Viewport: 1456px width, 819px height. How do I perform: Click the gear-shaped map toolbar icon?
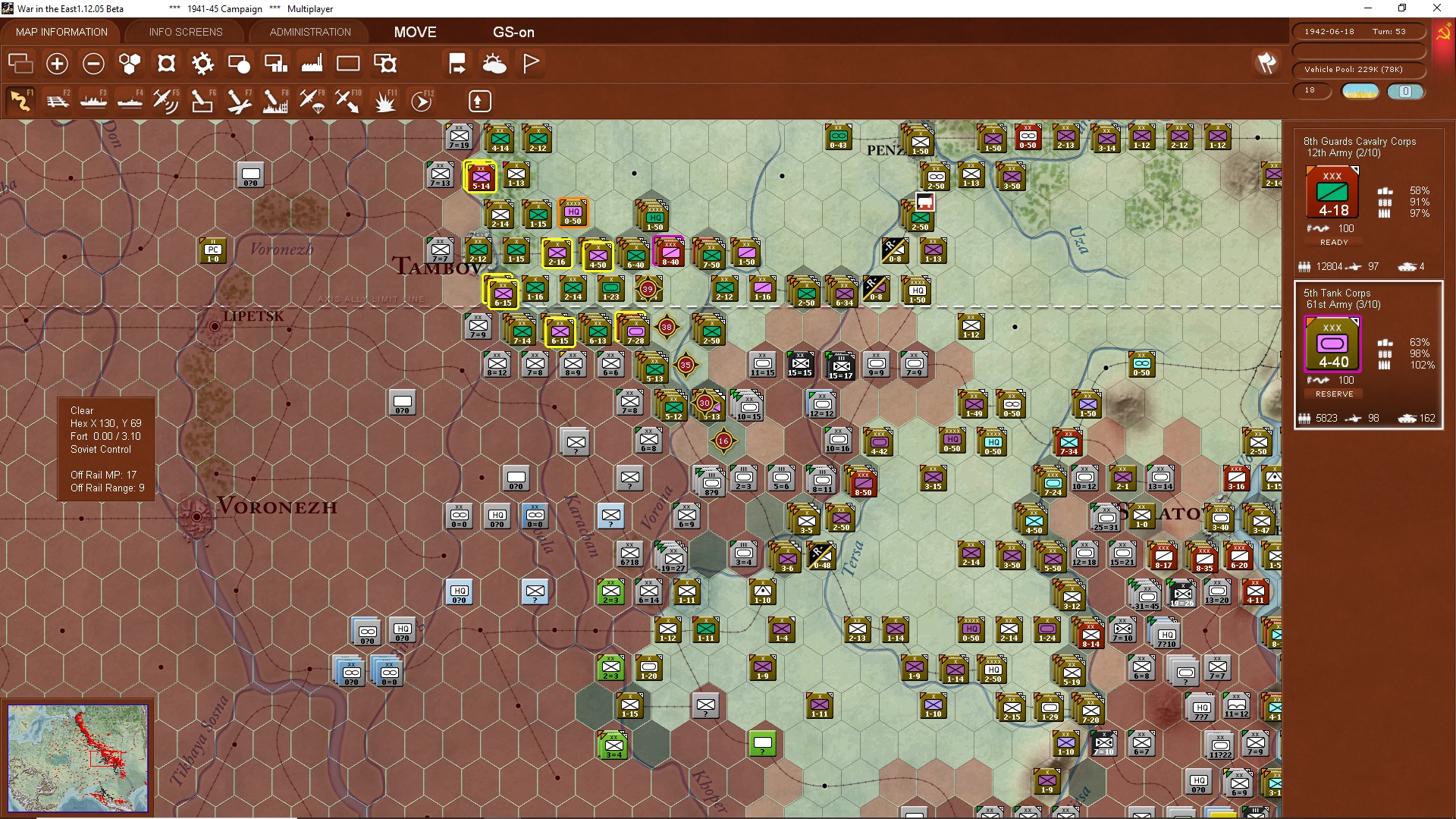202,64
